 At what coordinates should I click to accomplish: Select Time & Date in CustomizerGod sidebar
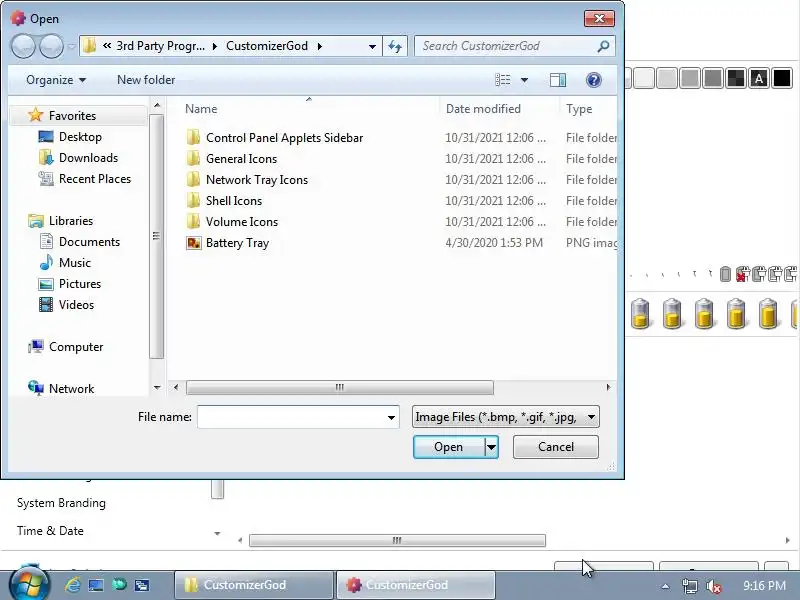point(50,531)
